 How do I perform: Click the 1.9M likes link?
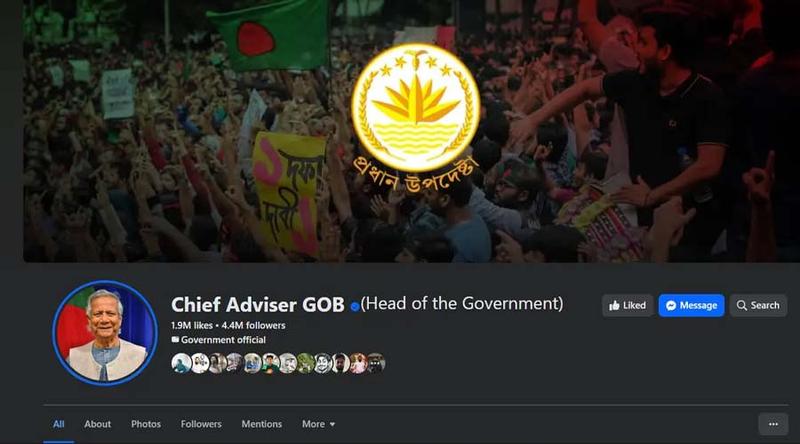(x=192, y=325)
